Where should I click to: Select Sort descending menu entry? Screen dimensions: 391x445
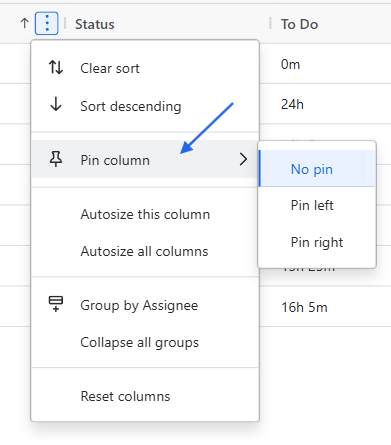(x=145, y=106)
